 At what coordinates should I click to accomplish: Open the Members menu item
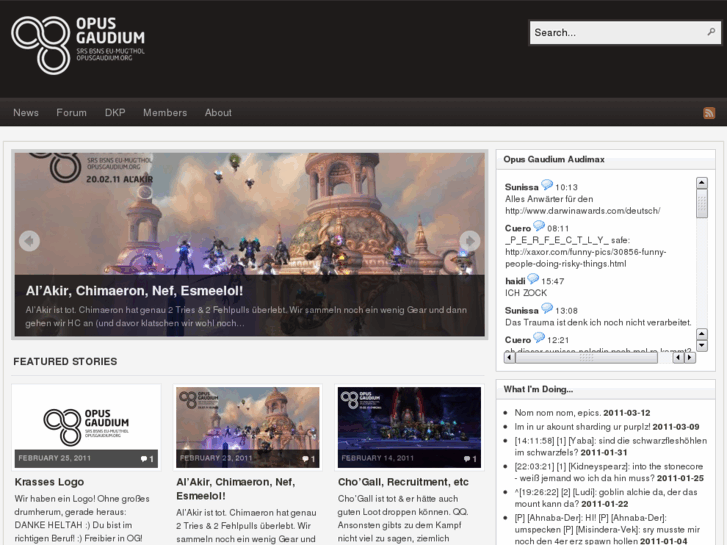(x=165, y=113)
